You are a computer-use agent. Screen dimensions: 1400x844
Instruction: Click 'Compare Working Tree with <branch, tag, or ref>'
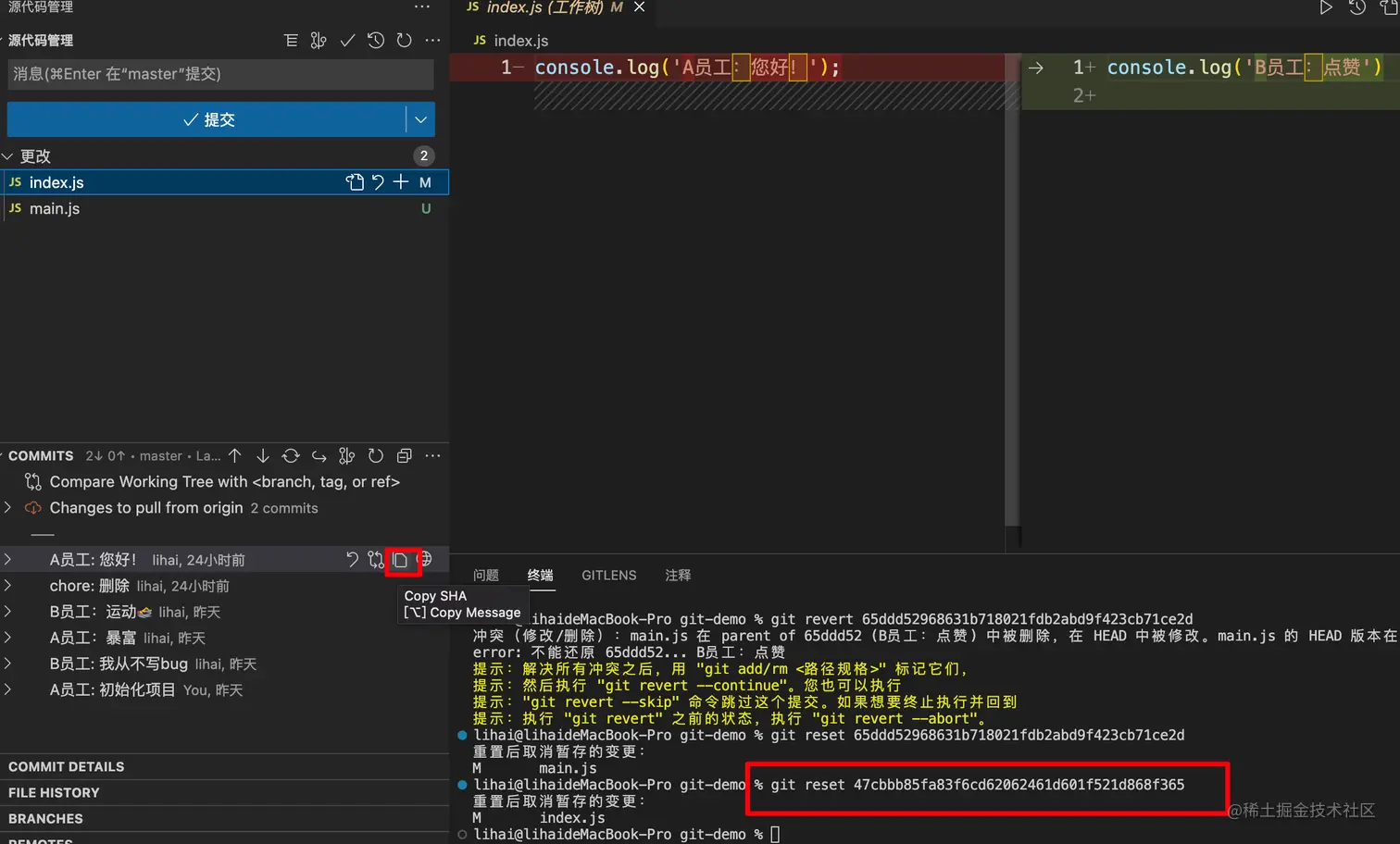coord(224,481)
